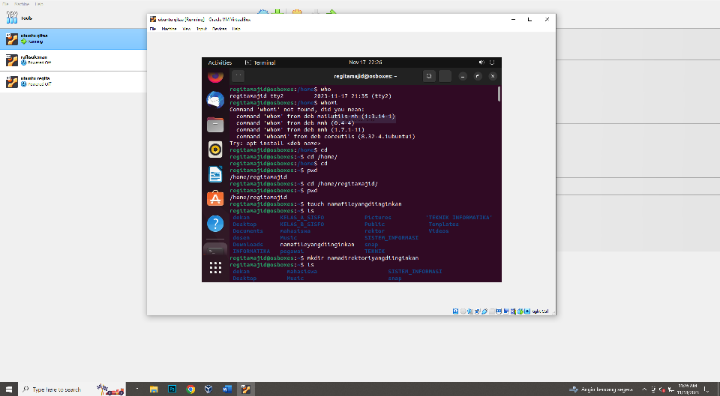
Task: Launch Firefox from the Ubuntu dock
Action: [215, 77]
